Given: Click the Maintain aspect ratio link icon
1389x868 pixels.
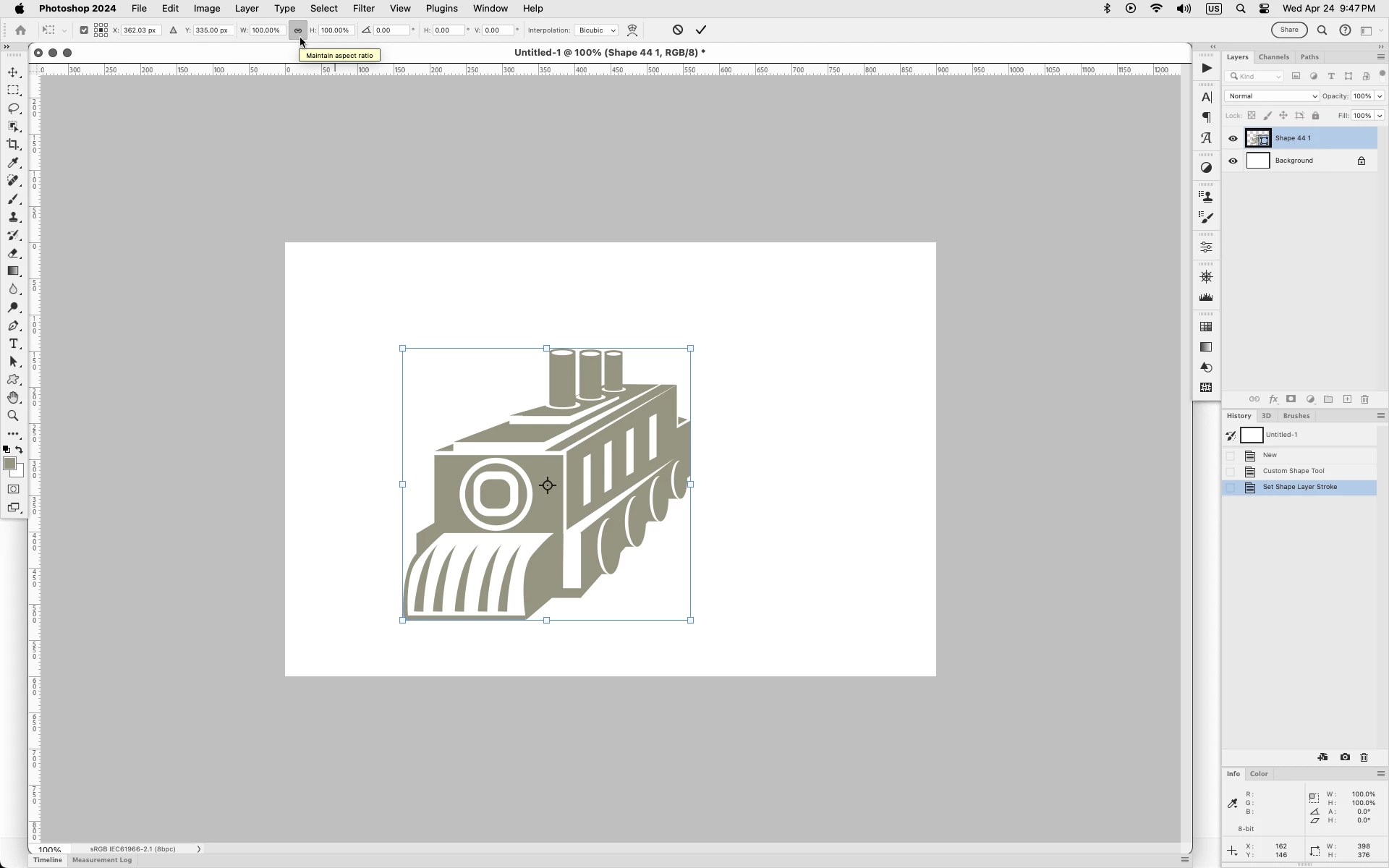Looking at the screenshot, I should (297, 30).
